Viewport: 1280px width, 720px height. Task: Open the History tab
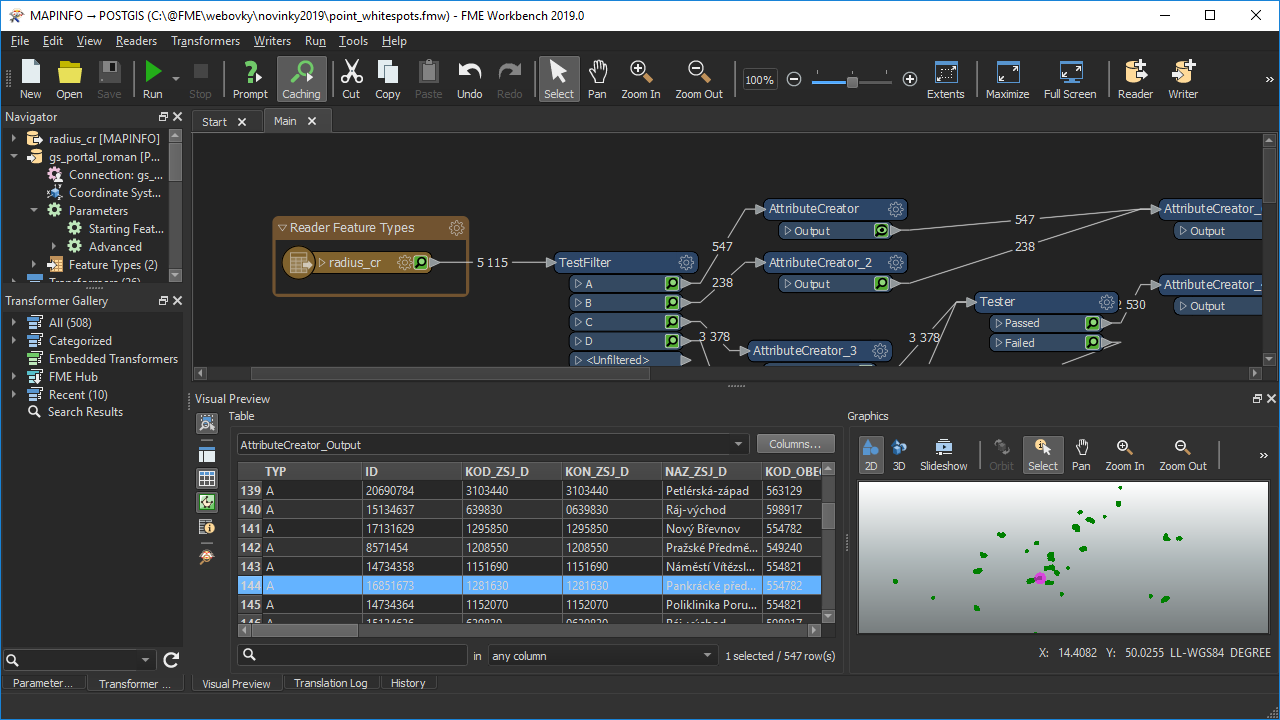(408, 683)
